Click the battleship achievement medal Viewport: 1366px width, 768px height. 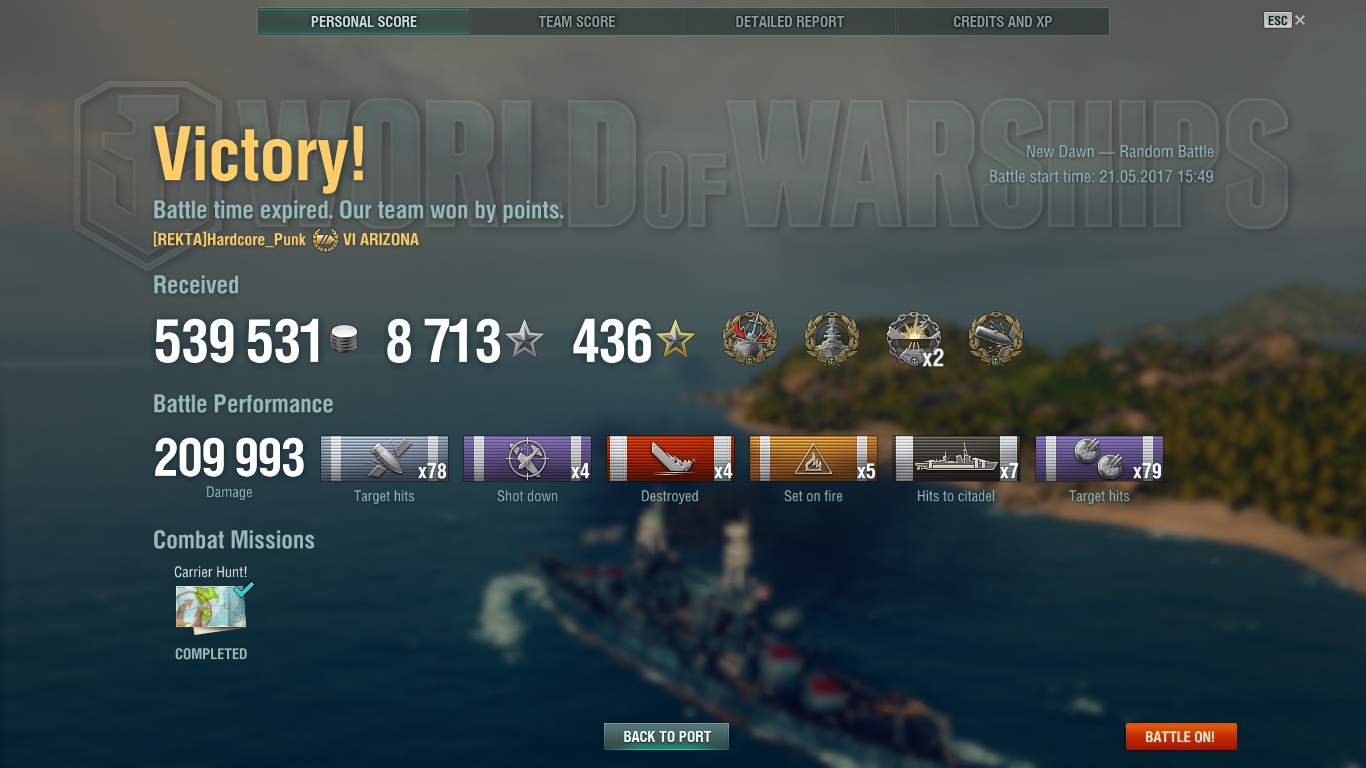pos(832,339)
